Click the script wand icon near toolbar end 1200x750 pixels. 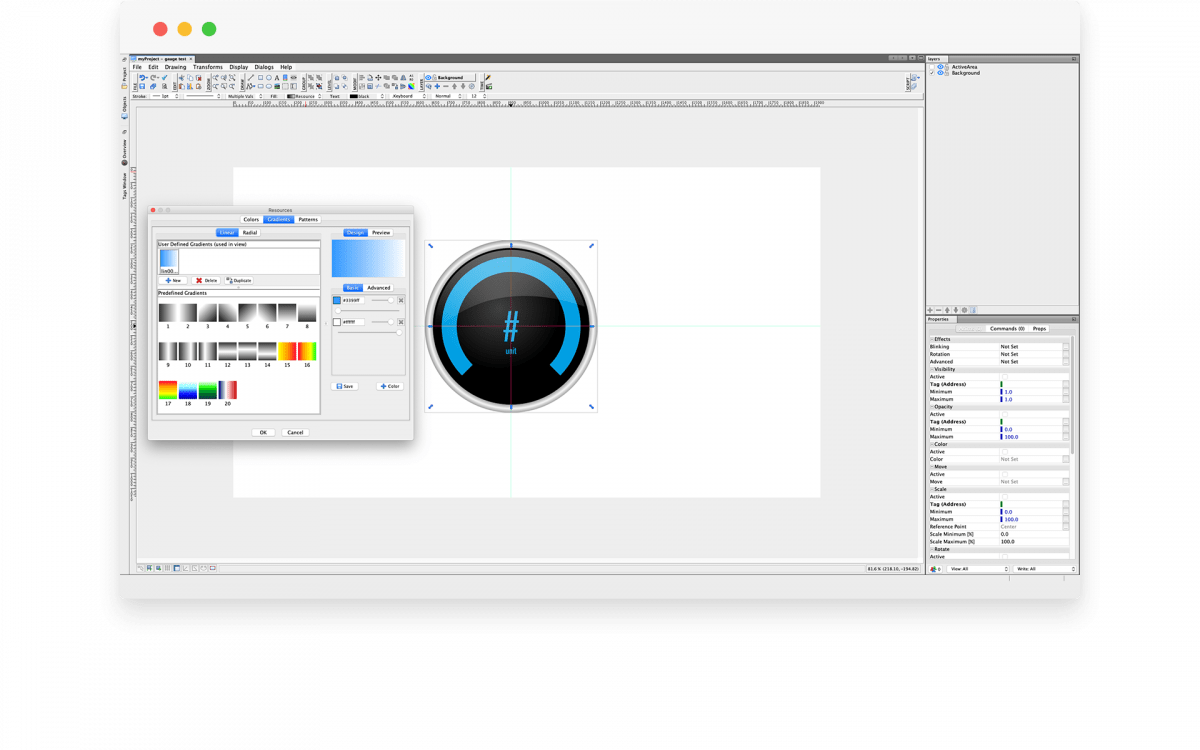tap(488, 77)
